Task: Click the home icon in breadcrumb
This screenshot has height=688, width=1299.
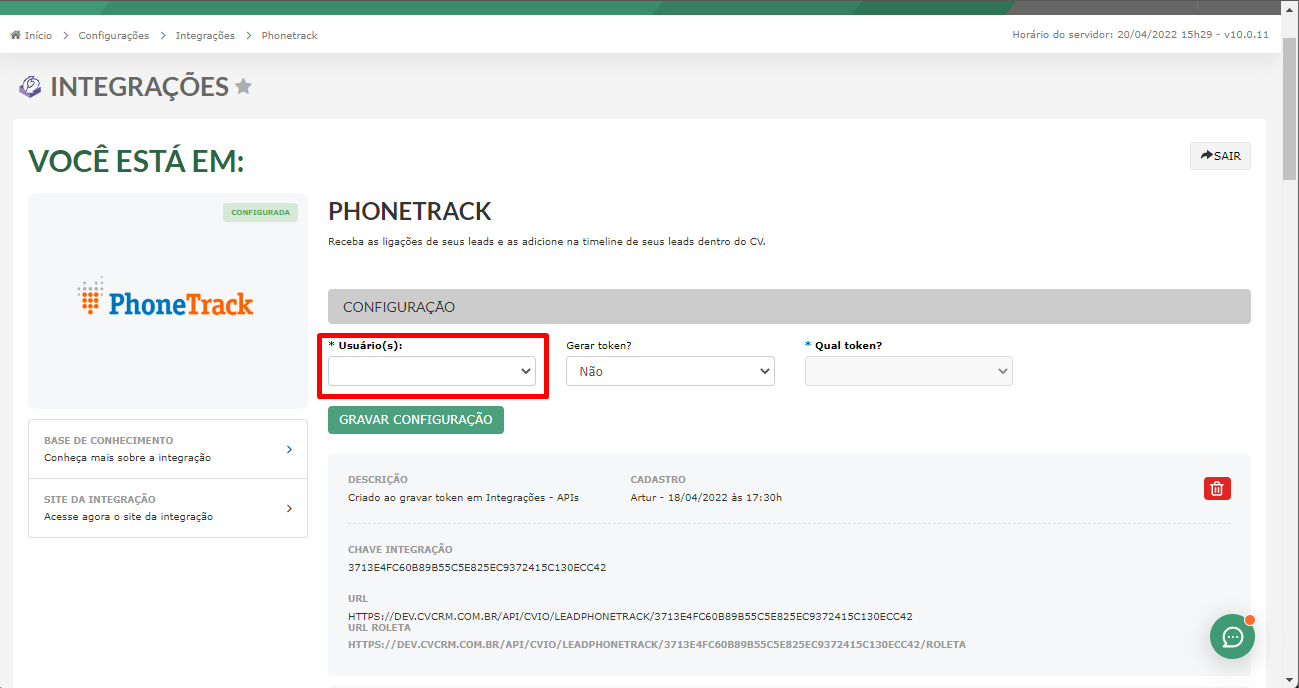Action: (15, 35)
